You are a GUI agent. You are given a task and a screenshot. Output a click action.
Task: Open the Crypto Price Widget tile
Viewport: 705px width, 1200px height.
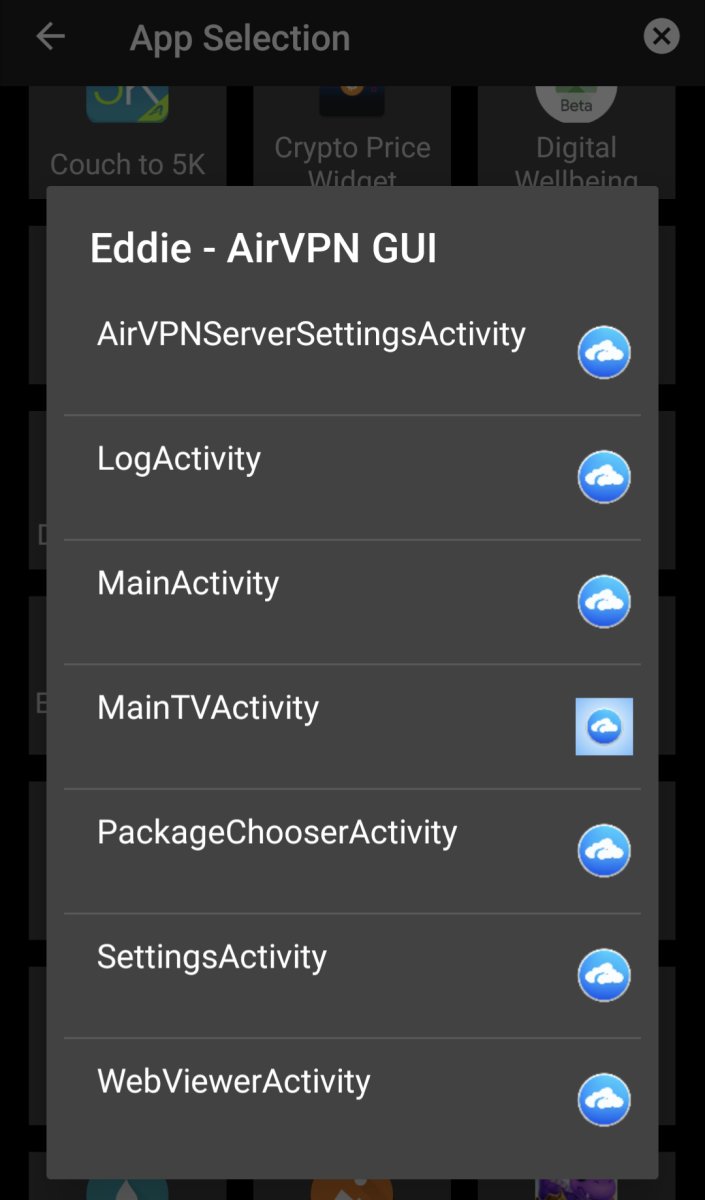(x=352, y=140)
